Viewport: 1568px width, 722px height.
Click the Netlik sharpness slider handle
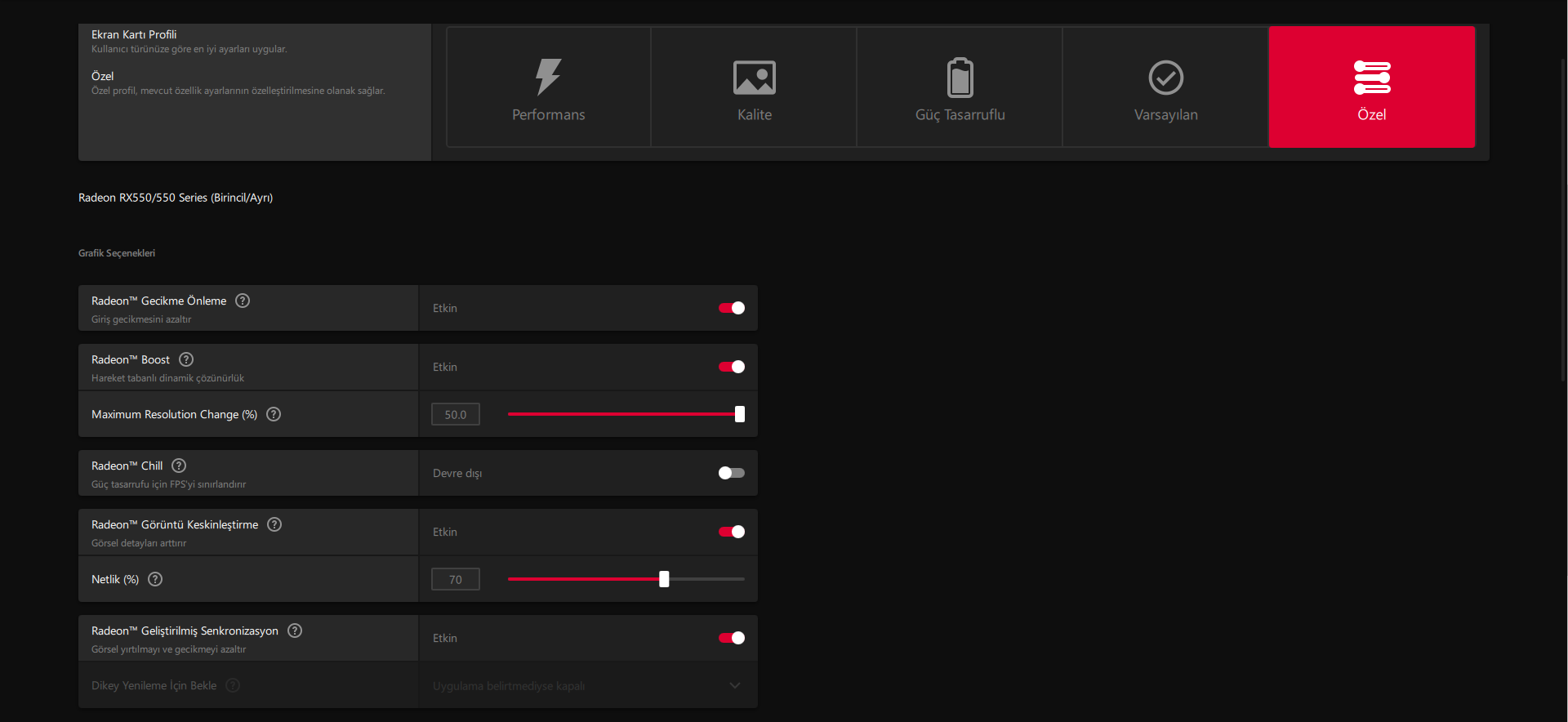pos(664,579)
